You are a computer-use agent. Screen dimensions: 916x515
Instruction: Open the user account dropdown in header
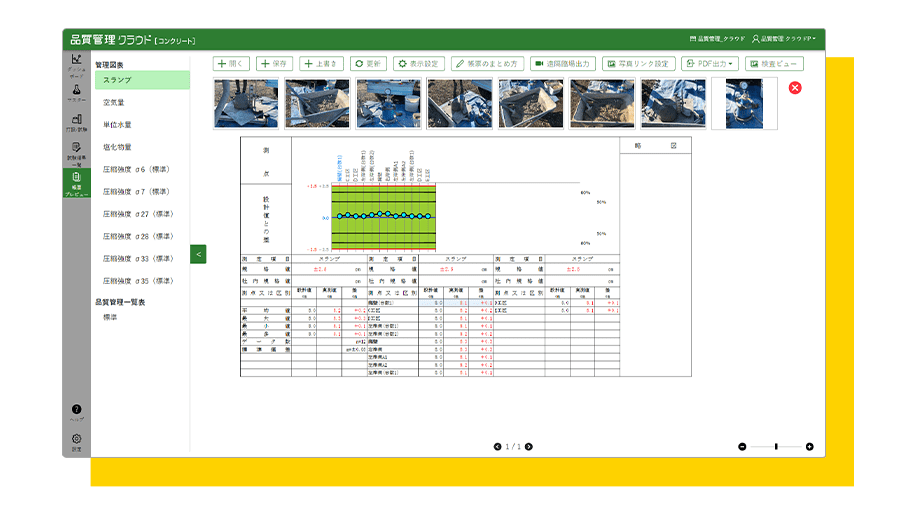(x=783, y=39)
